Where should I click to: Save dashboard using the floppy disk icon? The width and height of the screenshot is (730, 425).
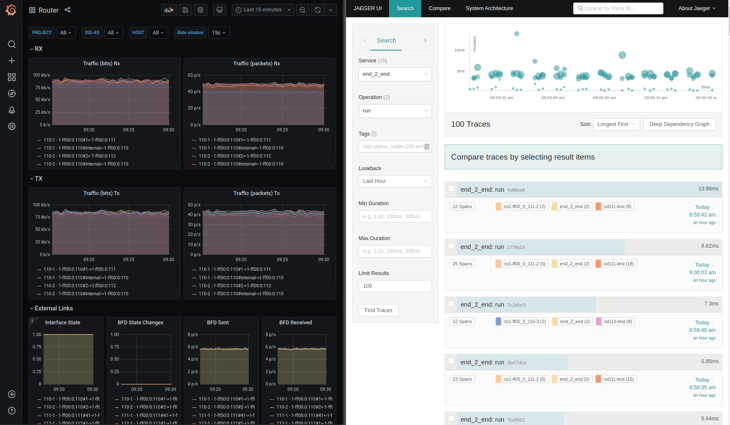click(185, 10)
